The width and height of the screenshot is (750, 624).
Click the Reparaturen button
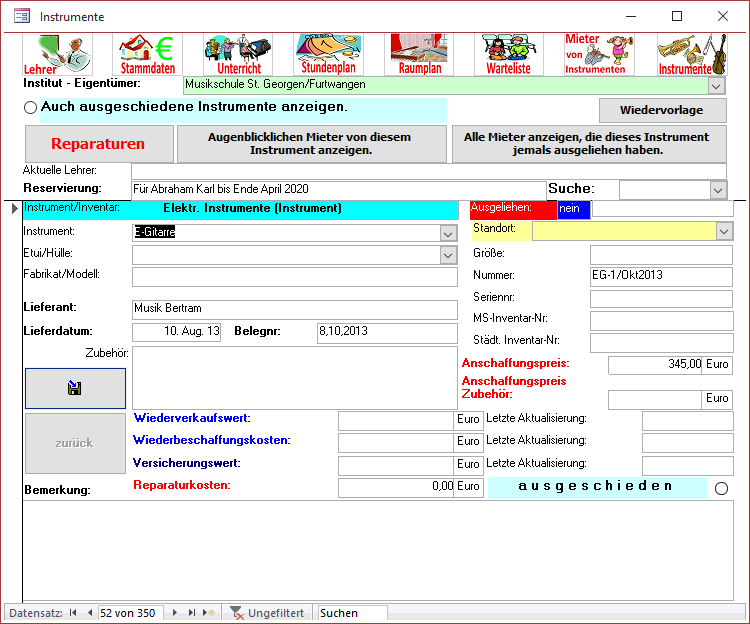click(x=98, y=144)
